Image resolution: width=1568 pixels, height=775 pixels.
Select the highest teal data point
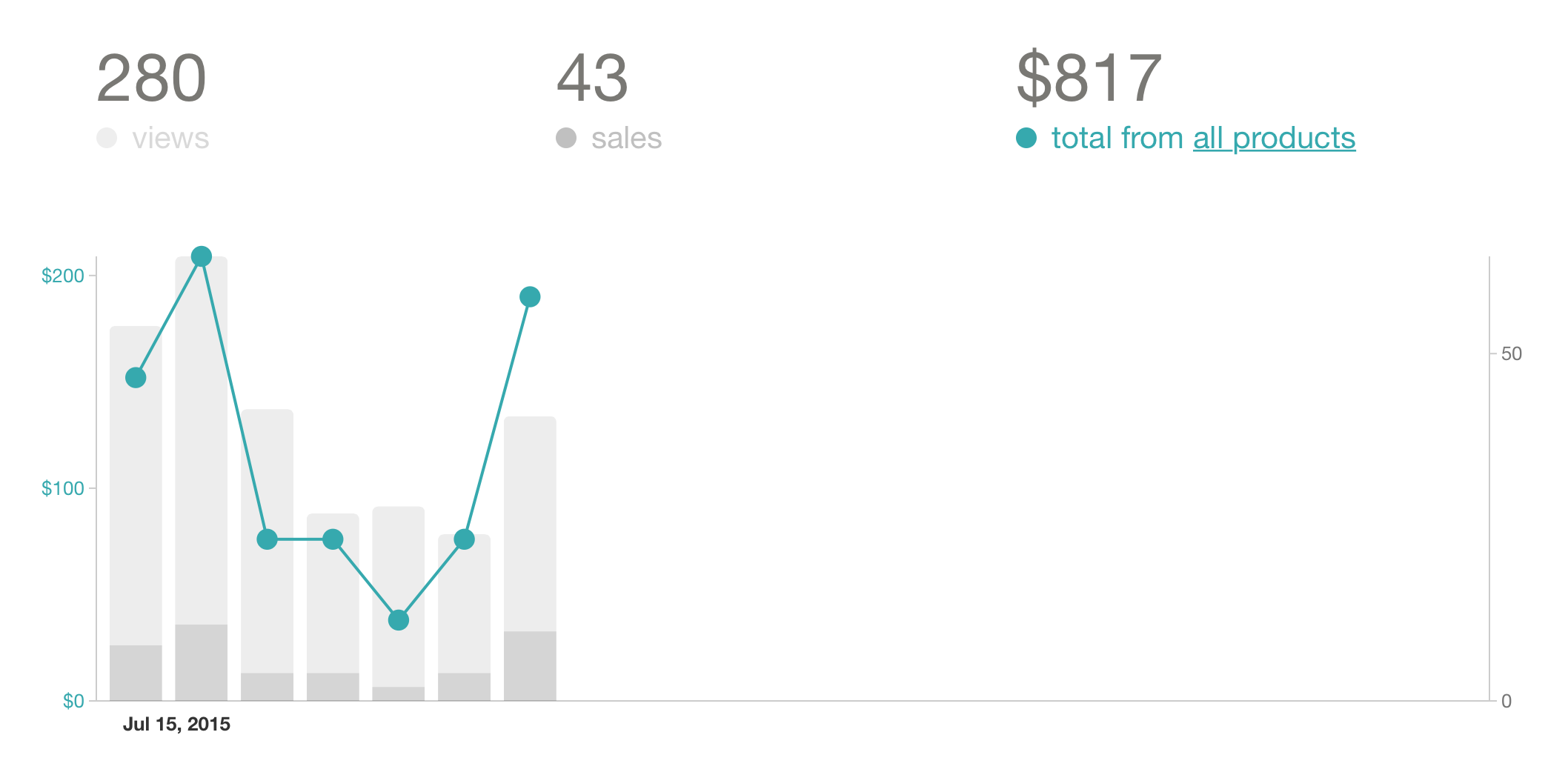tap(202, 256)
